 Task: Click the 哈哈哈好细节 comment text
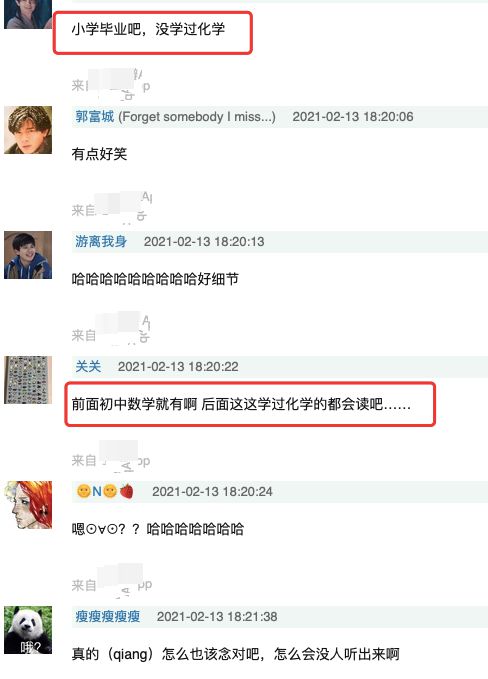point(155,279)
